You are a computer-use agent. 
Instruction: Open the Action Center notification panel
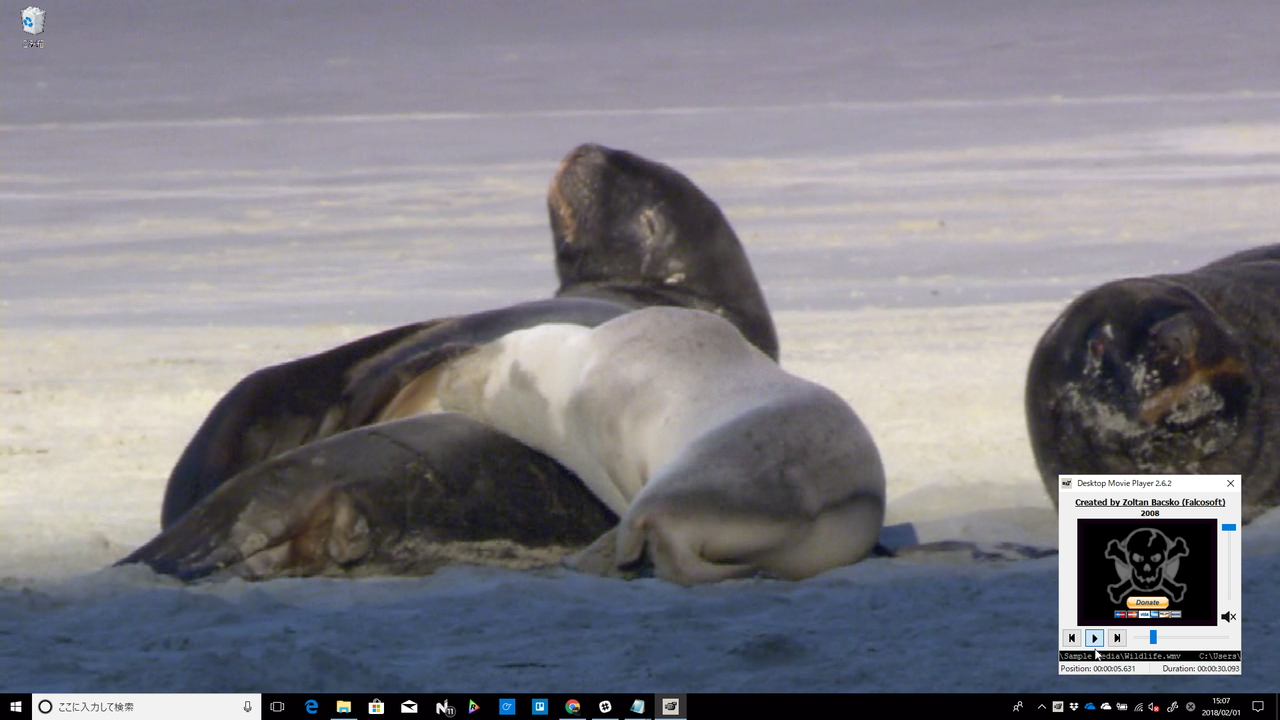click(1258, 707)
